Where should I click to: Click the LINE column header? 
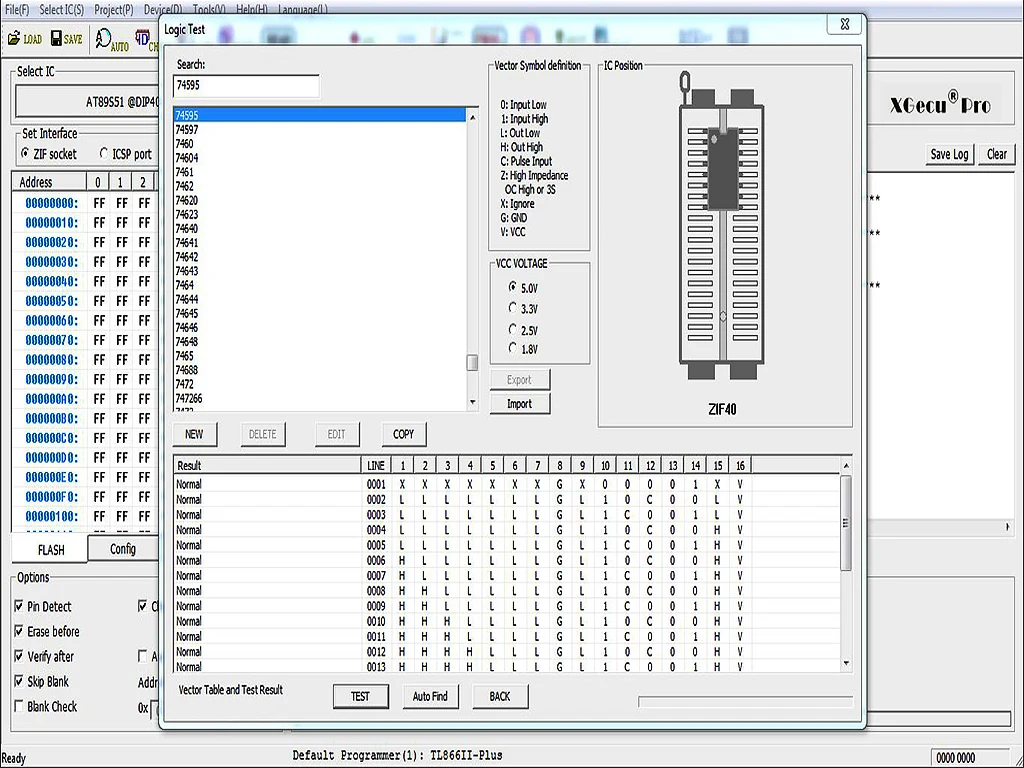click(376, 466)
